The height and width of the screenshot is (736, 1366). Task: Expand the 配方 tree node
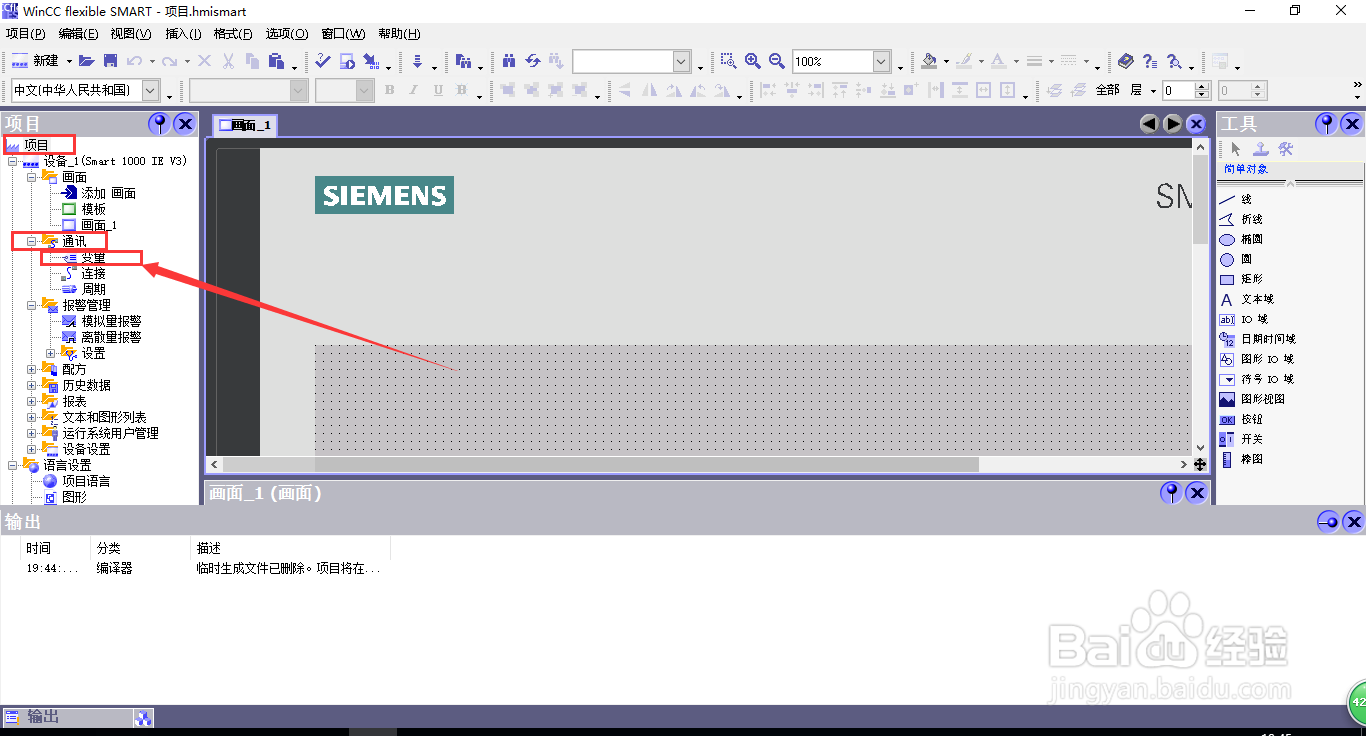32,369
